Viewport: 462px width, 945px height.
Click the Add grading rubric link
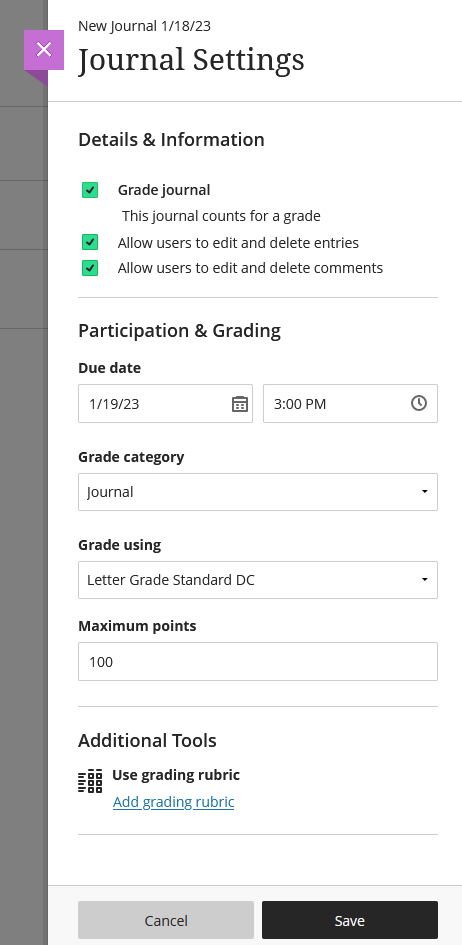tap(173, 802)
